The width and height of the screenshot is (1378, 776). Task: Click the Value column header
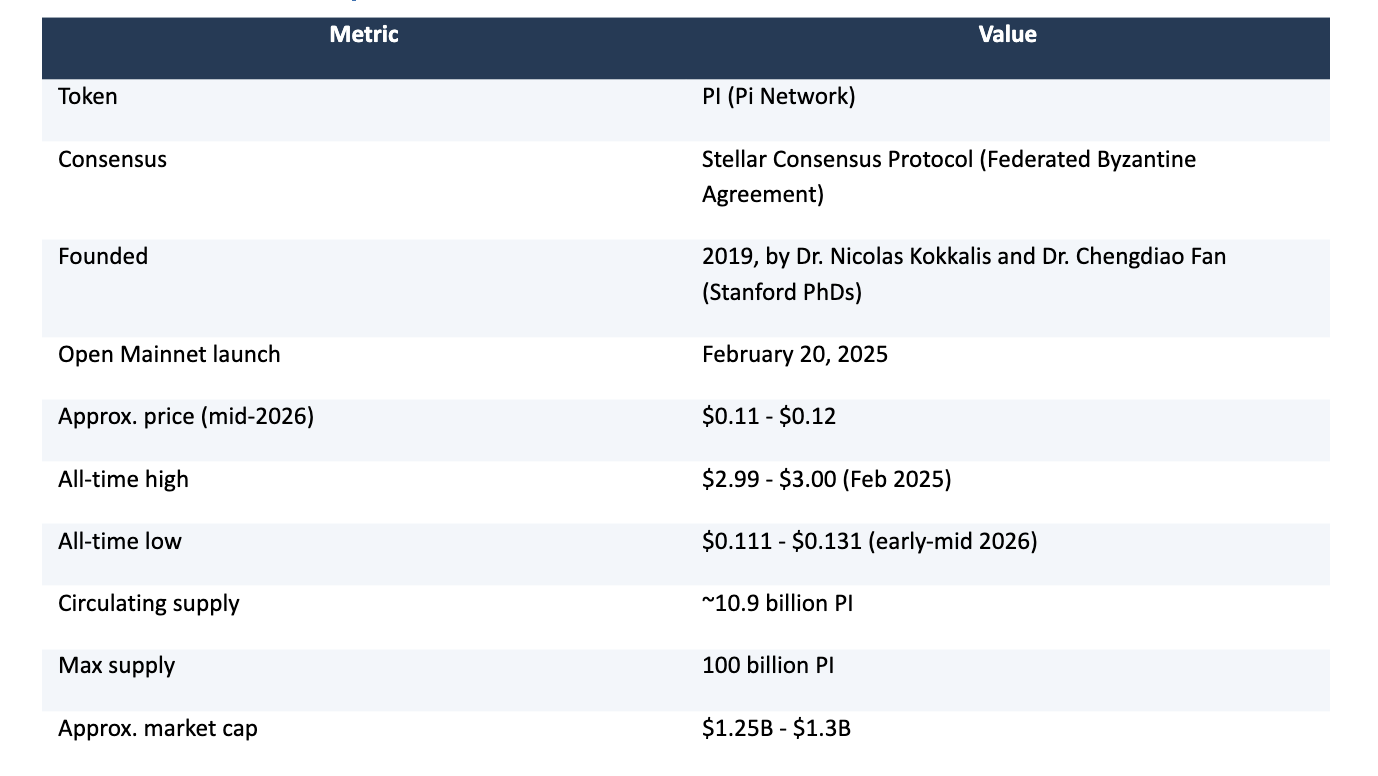click(x=1007, y=35)
